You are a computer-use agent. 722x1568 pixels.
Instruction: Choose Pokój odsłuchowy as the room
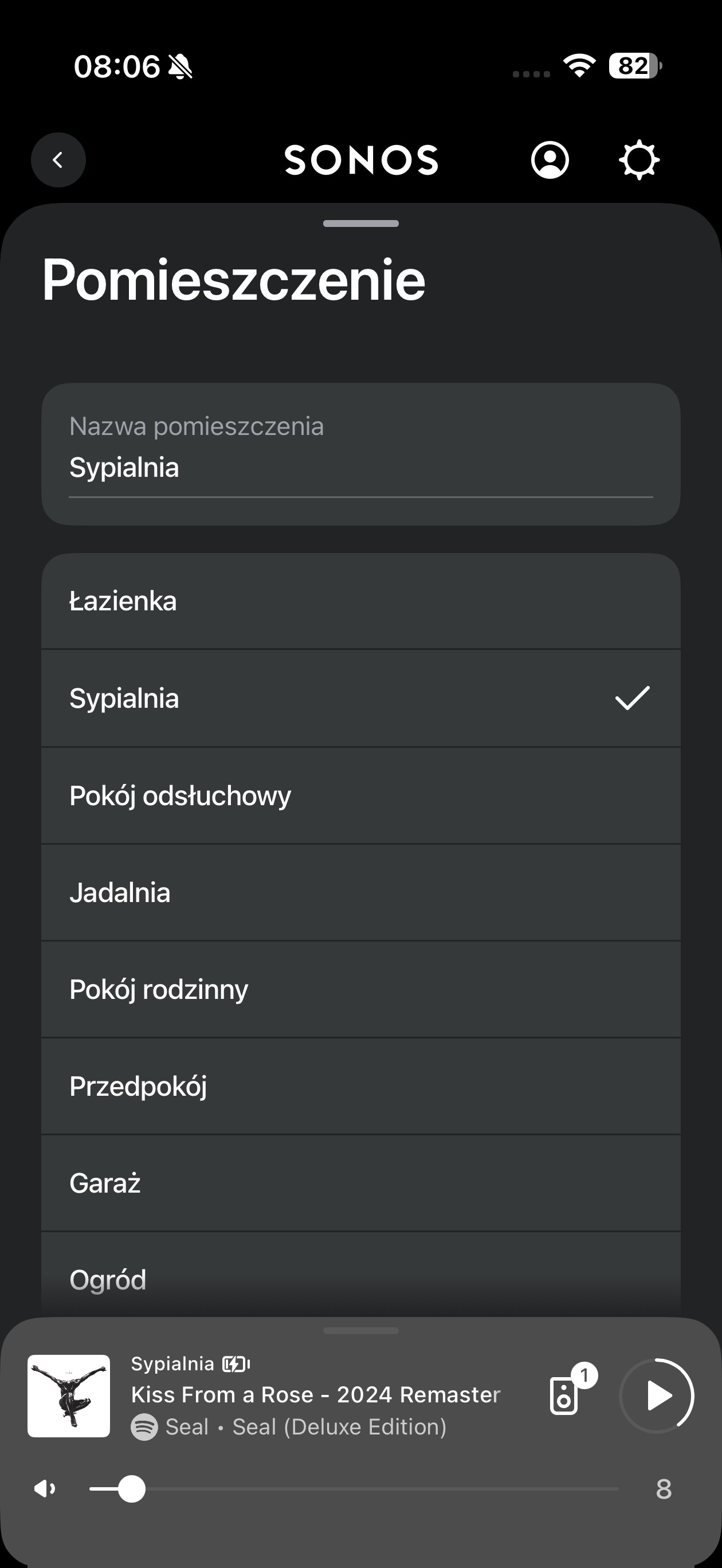tap(360, 795)
